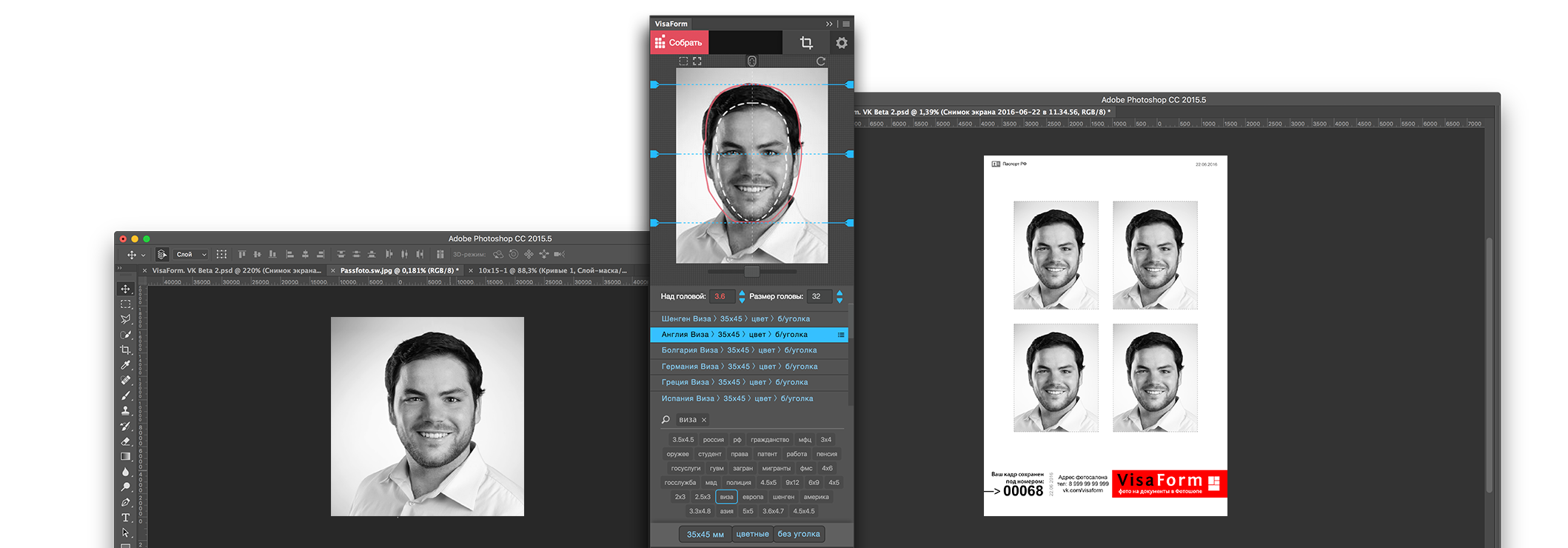Clear the 'виза' search tag with X
This screenshot has height=548, width=1568.
(x=704, y=420)
